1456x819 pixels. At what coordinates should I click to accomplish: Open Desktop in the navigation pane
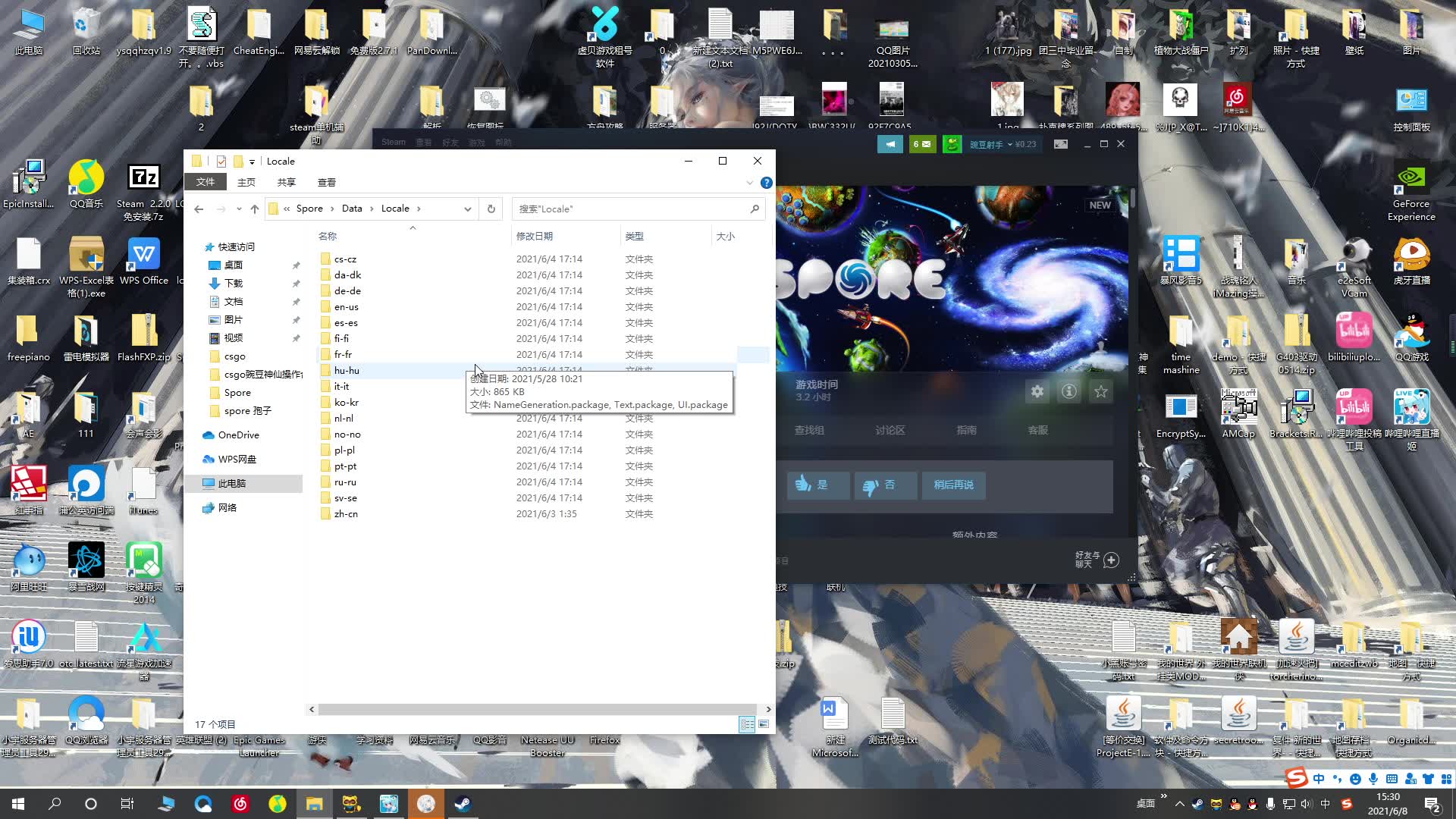coord(234,265)
